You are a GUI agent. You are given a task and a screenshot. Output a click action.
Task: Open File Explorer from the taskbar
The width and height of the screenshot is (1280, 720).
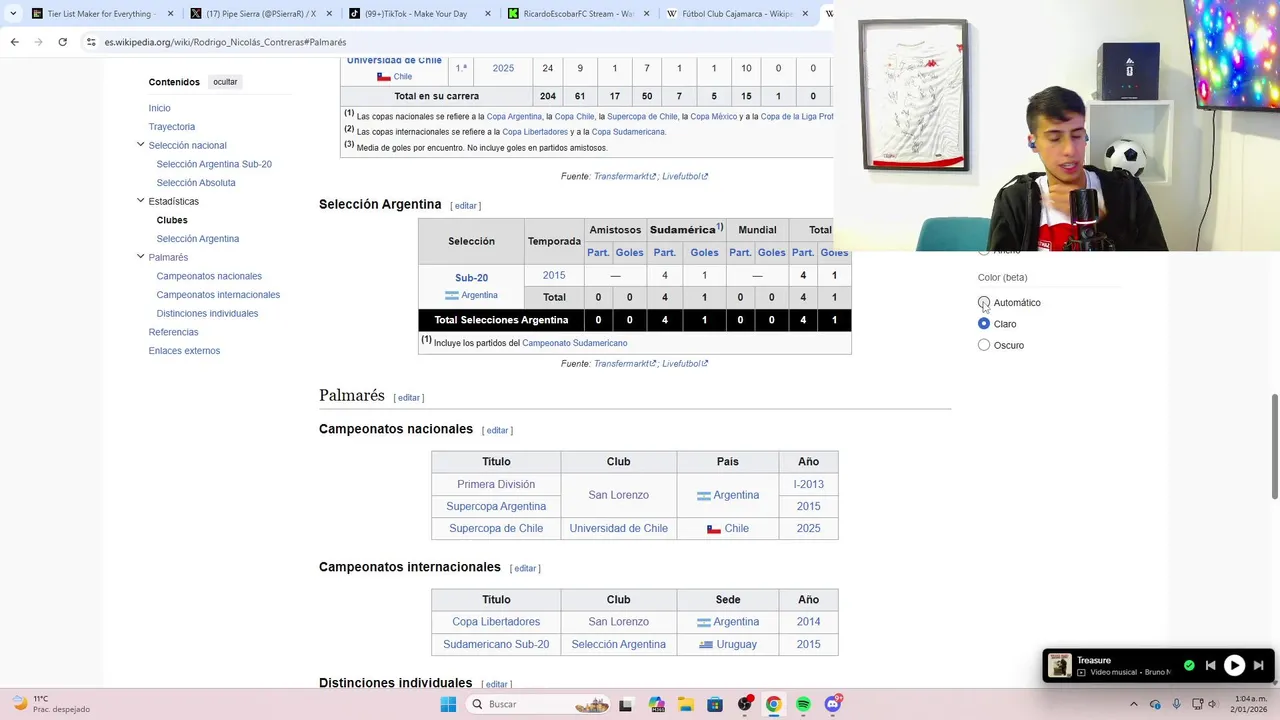pyautogui.click(x=685, y=704)
